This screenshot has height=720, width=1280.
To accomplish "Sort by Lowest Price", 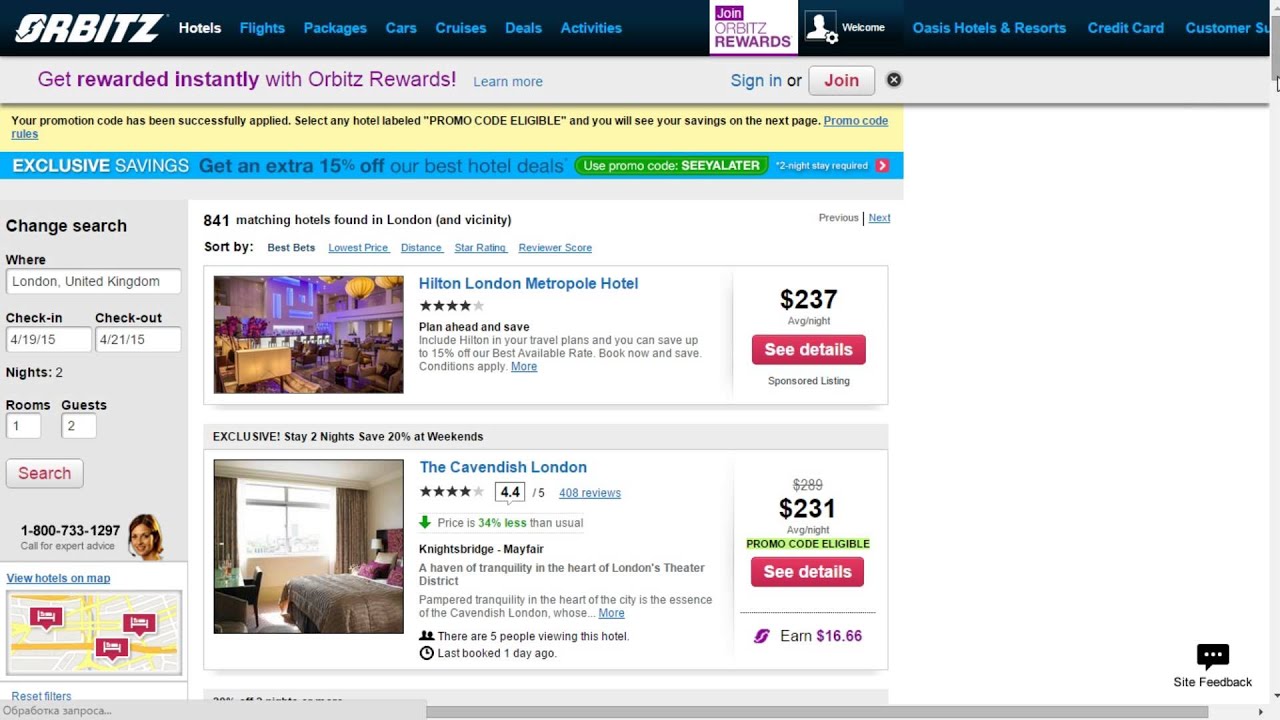I will tap(358, 248).
